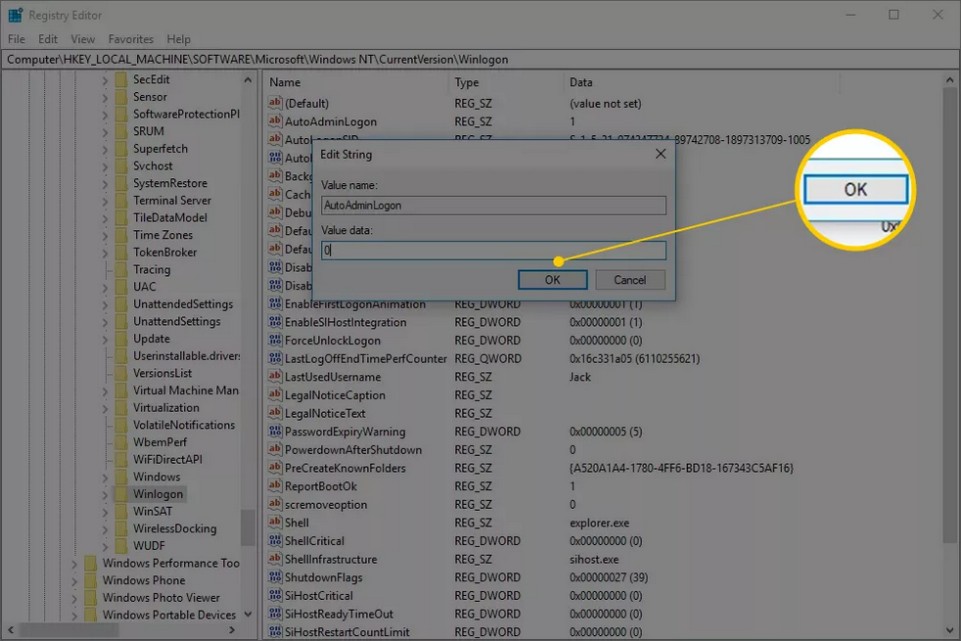Expand the Terminal Server key
The image size is (961, 641).
pyautogui.click(x=105, y=200)
